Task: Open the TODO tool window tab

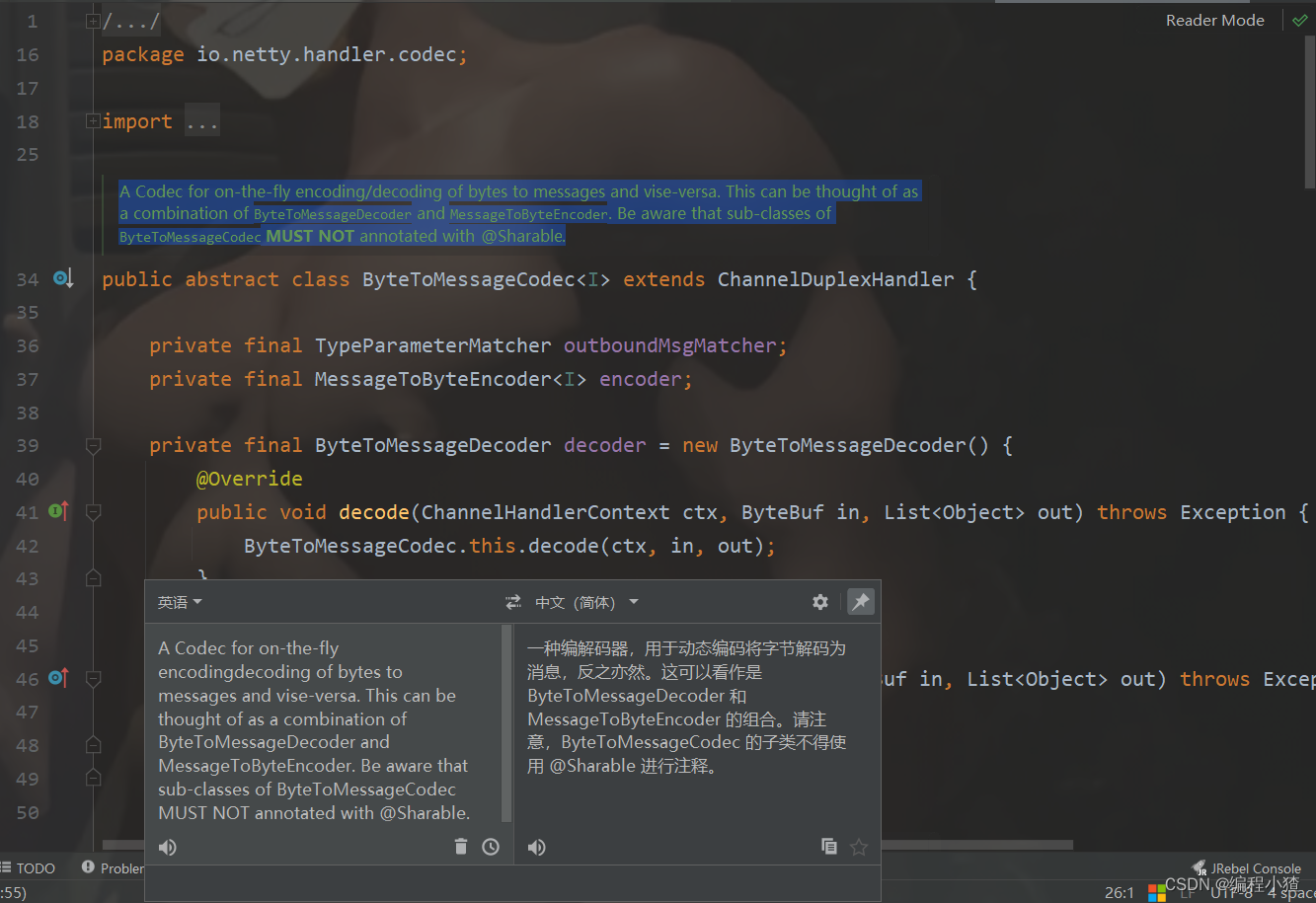Action: point(28,868)
